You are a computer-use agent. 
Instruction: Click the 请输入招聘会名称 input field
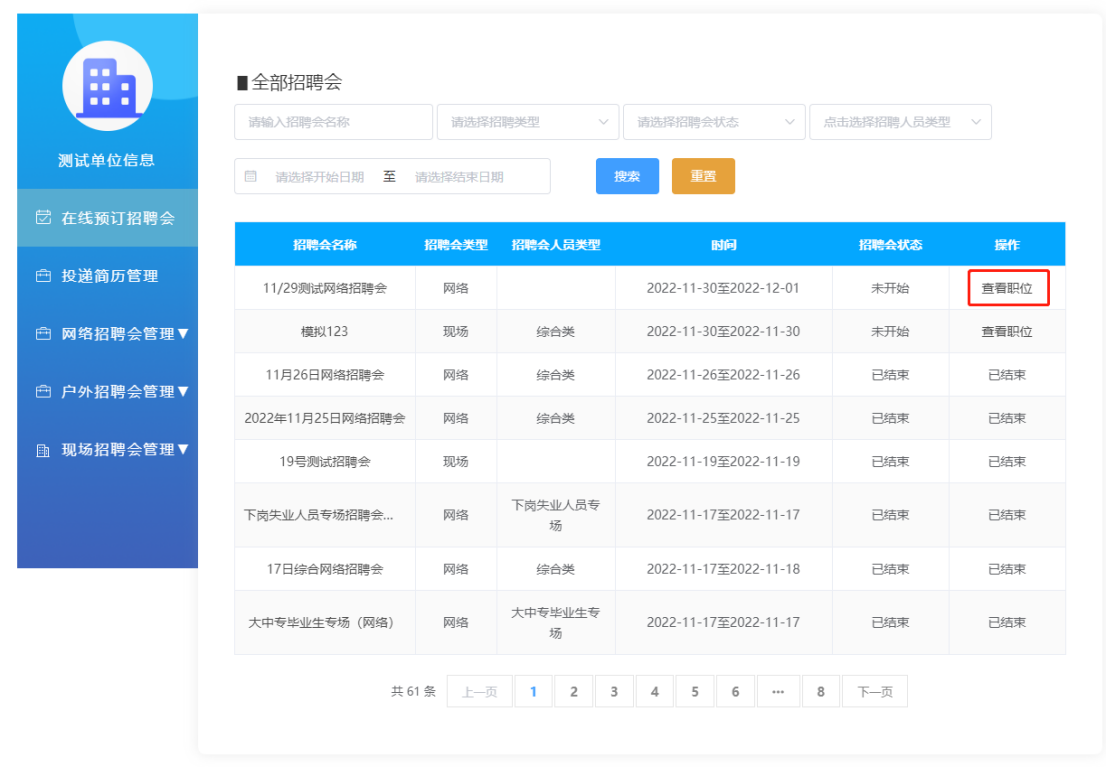pyautogui.click(x=332, y=121)
